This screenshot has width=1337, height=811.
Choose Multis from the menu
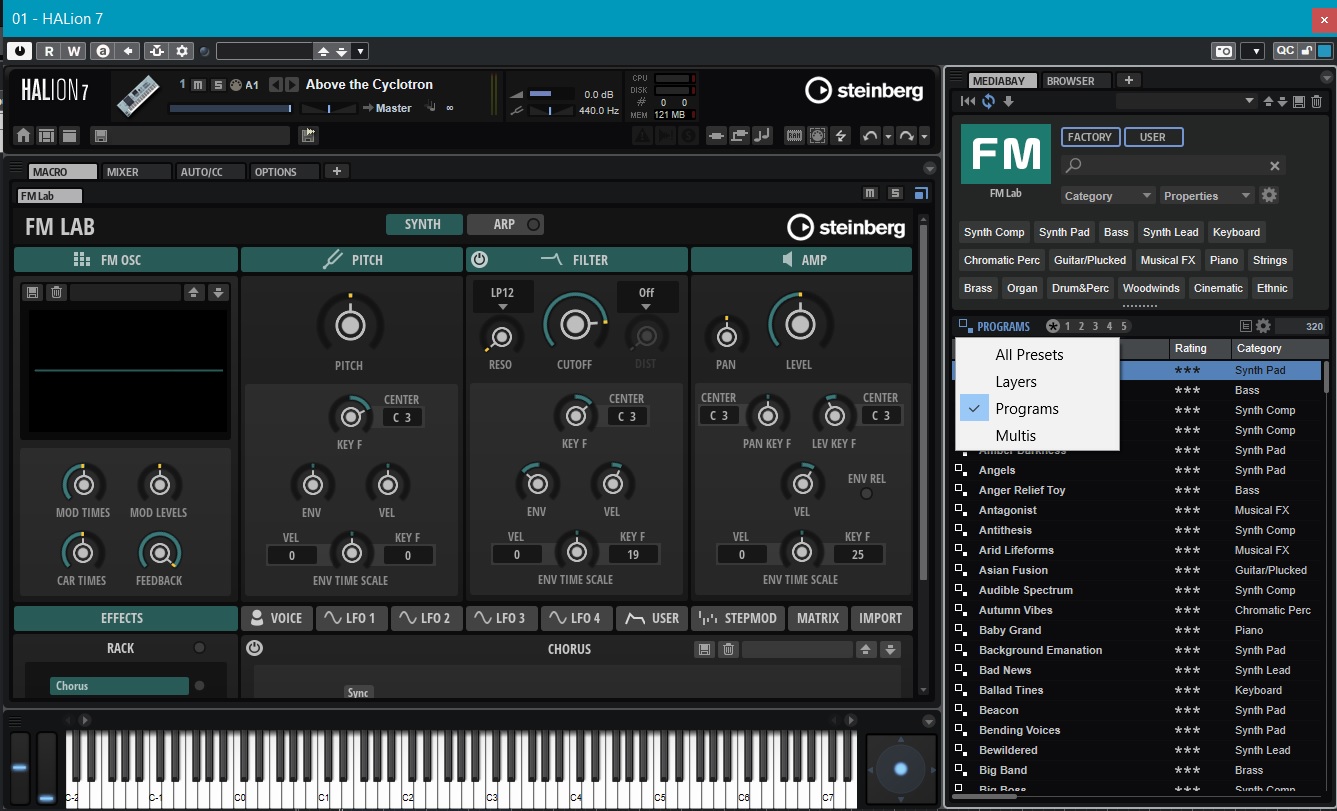click(x=1037, y=436)
